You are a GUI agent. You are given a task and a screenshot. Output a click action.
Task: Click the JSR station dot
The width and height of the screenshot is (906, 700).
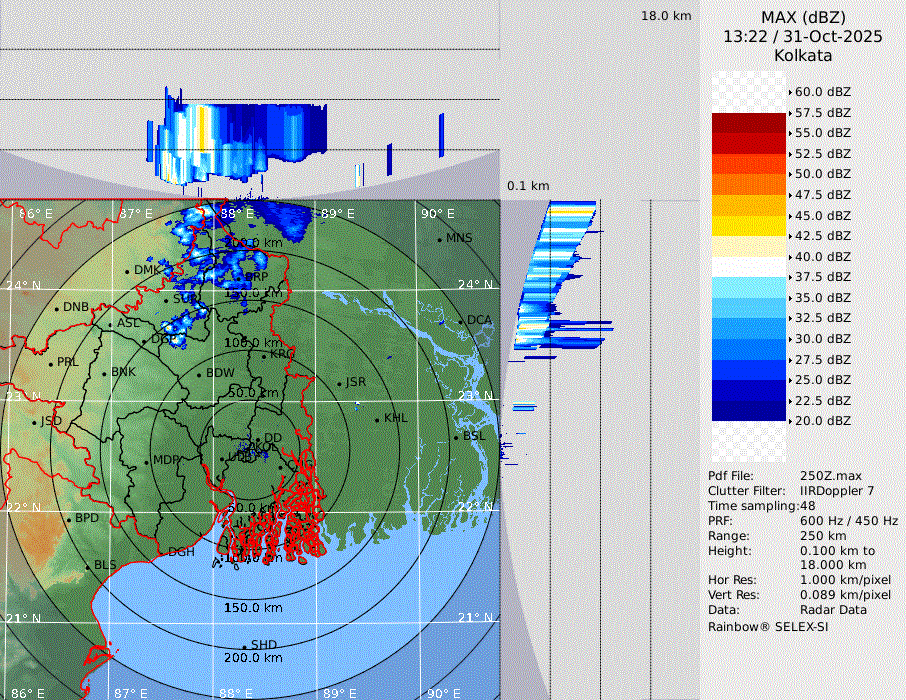(339, 383)
